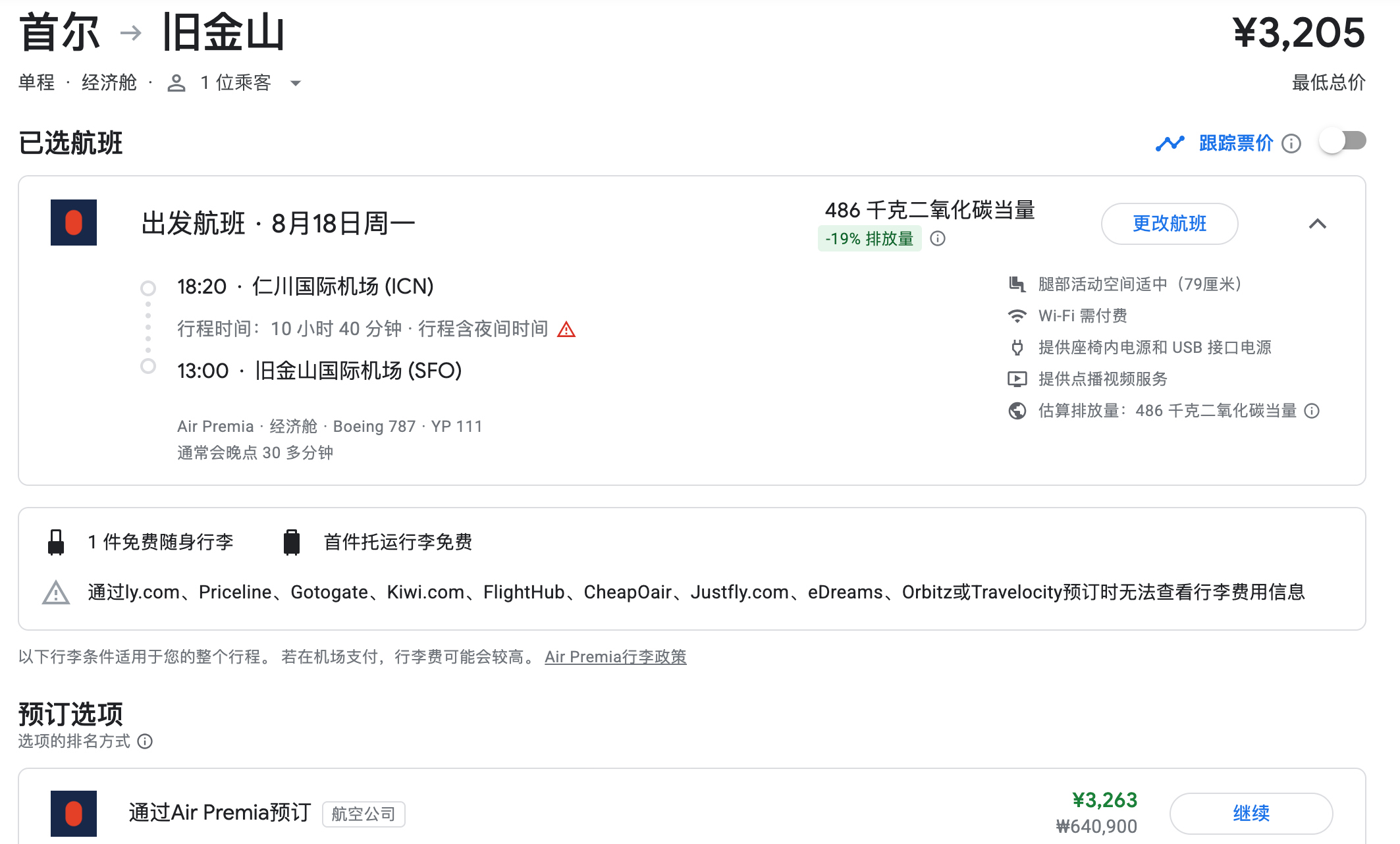The width and height of the screenshot is (1400, 844).
Task: Click the -19% 排放量 green badge
Action: 869,238
